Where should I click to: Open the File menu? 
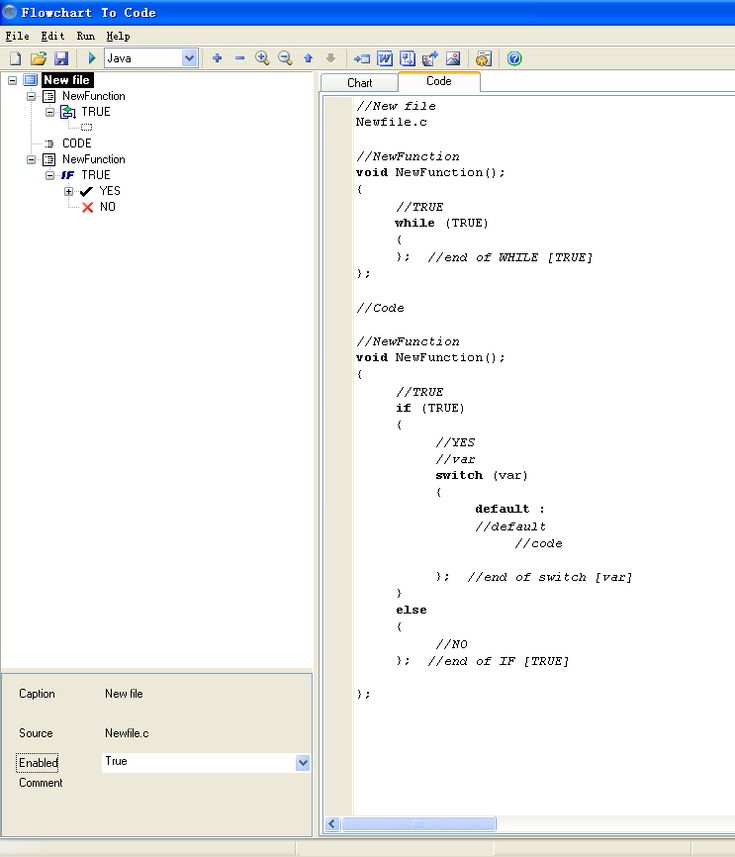(17, 36)
